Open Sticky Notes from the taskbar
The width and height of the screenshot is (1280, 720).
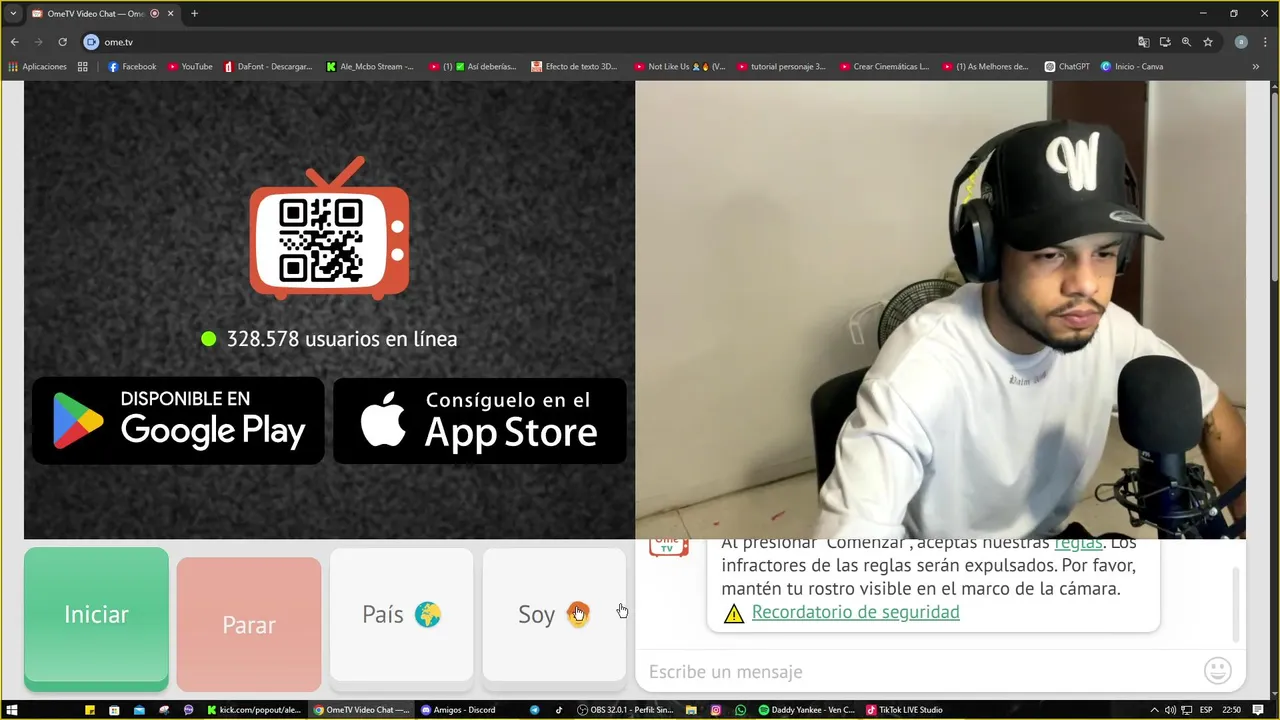click(x=89, y=710)
